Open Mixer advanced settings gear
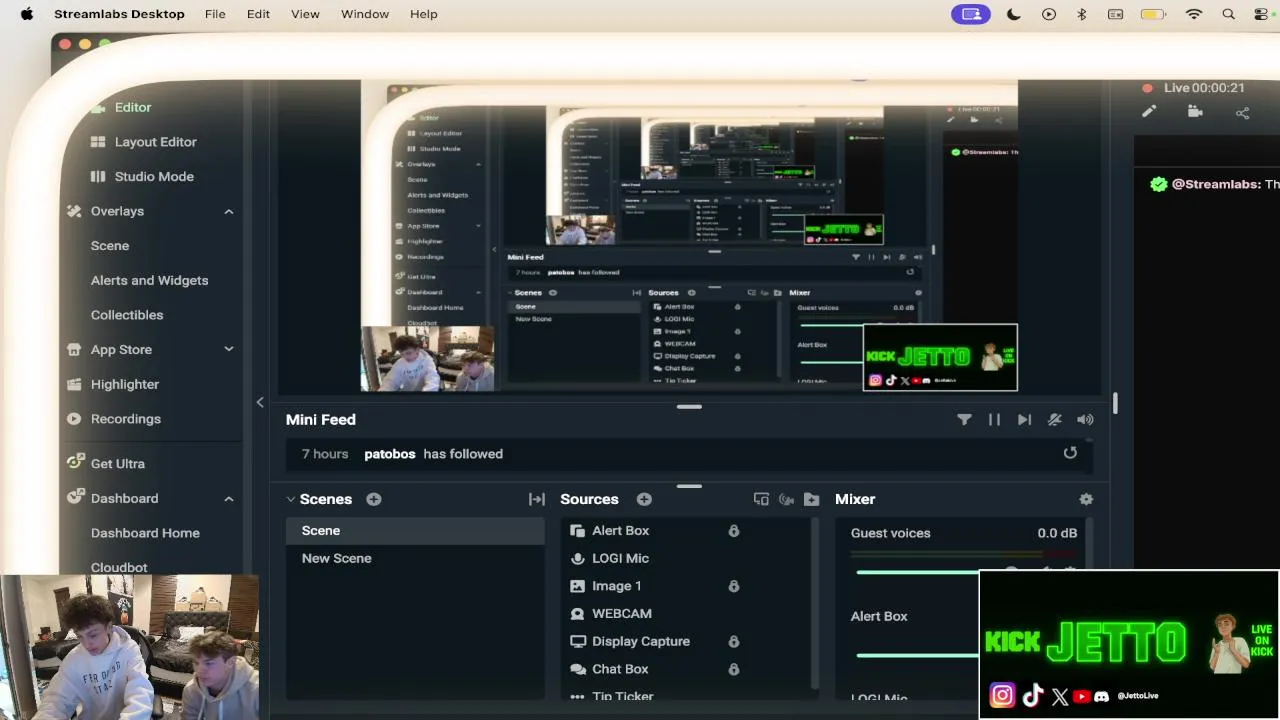This screenshot has width=1280, height=720. [1086, 499]
